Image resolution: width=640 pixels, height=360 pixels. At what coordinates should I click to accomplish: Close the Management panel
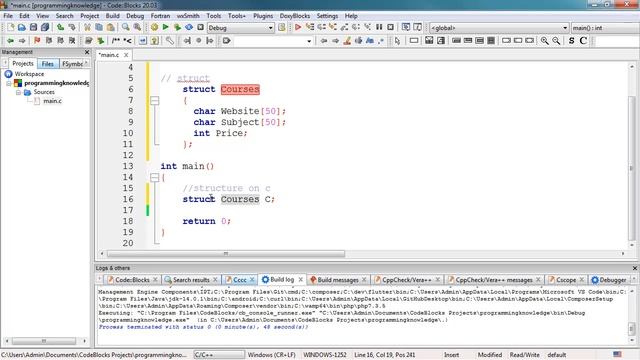87,52
